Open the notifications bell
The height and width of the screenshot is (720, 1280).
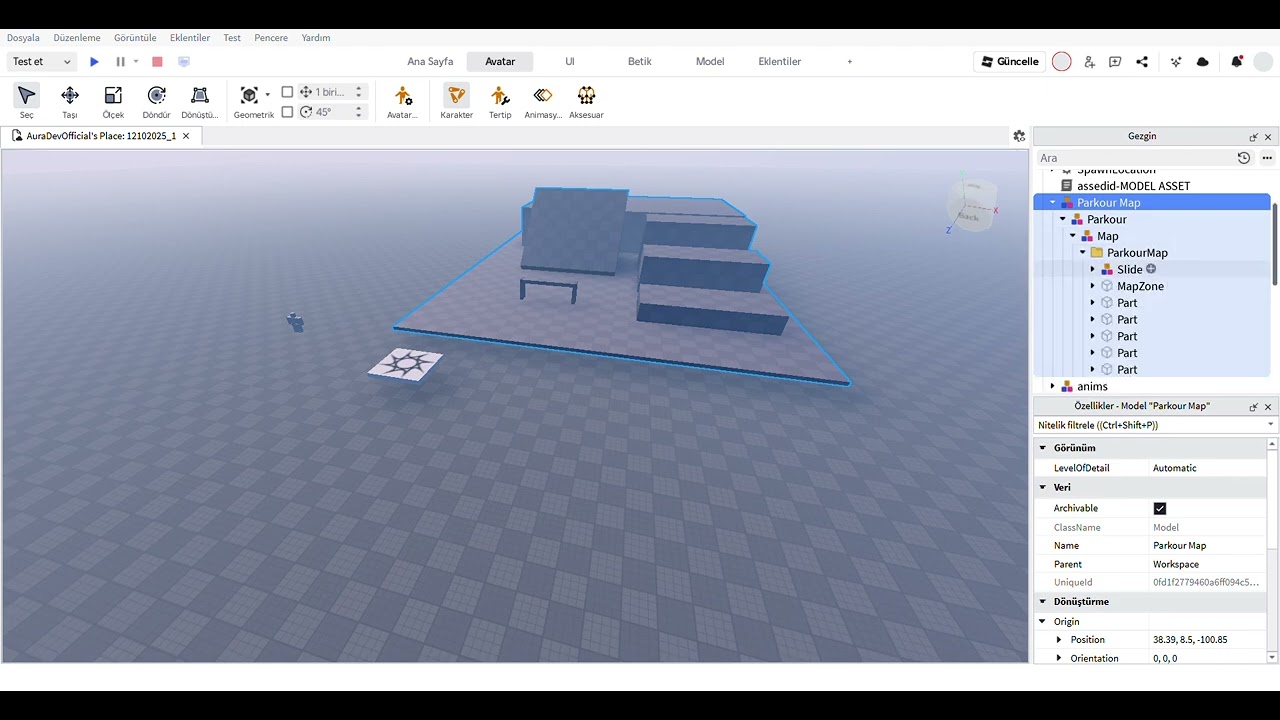[x=1237, y=62]
